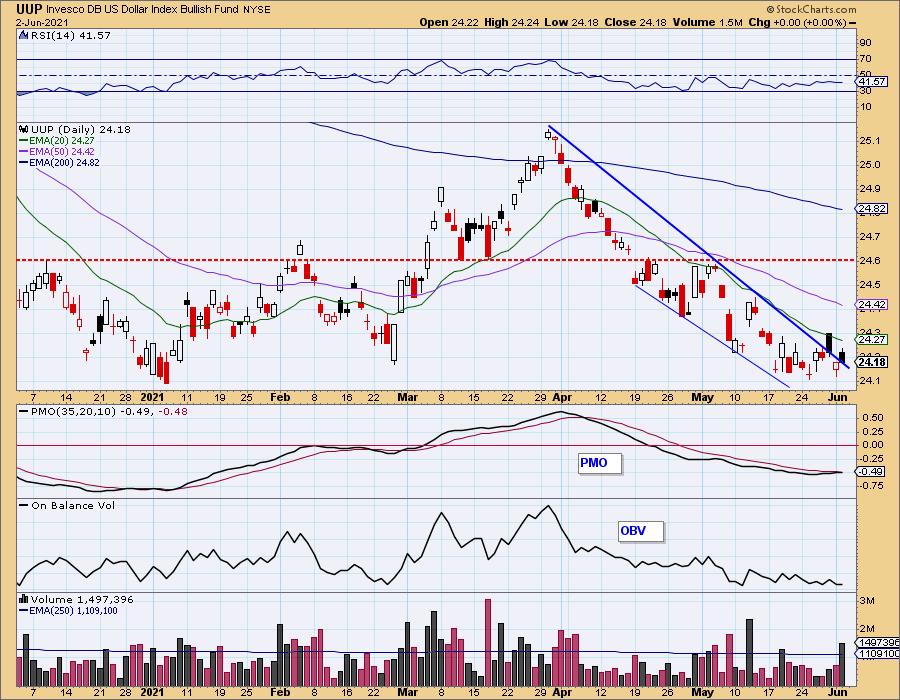Click the RSI(14) 41.57 legend label
Image resolution: width=900 pixels, height=700 pixels.
[x=71, y=35]
